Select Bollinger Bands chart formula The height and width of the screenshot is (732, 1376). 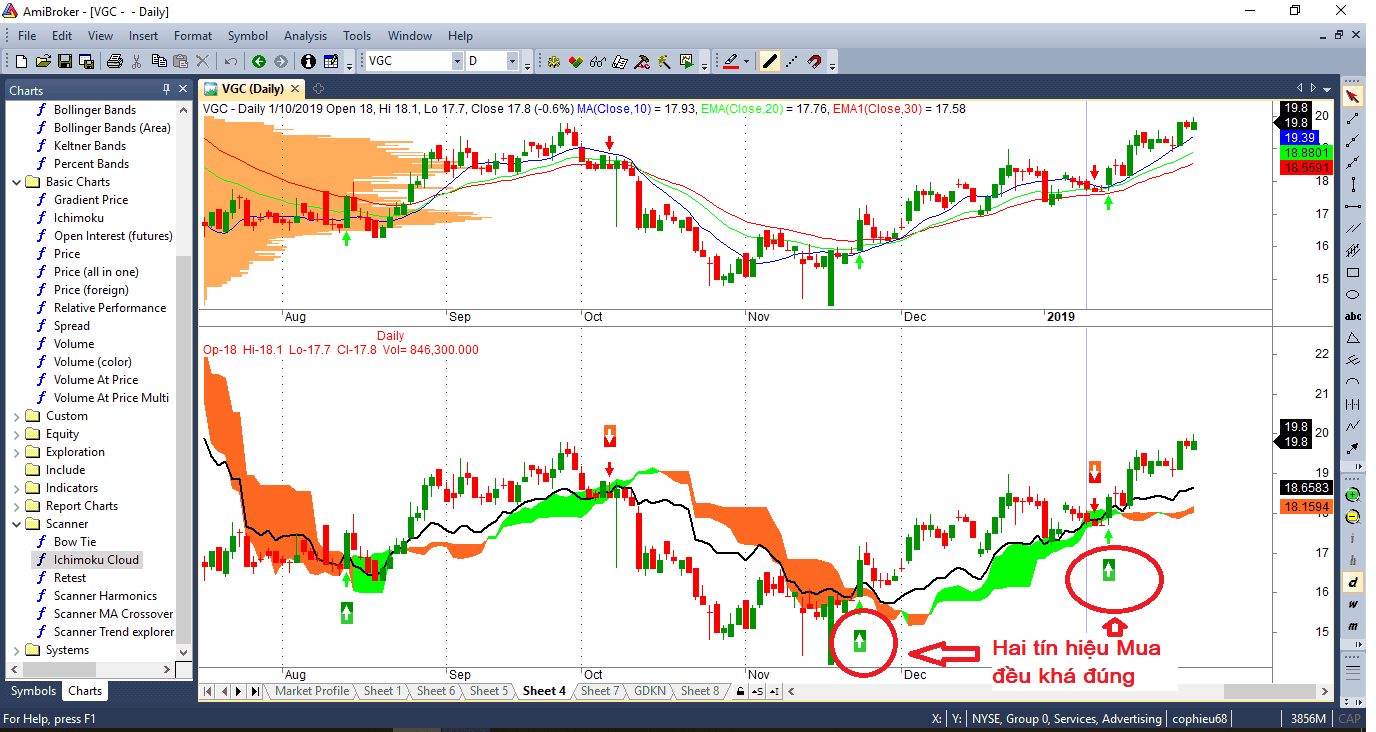[x=94, y=110]
